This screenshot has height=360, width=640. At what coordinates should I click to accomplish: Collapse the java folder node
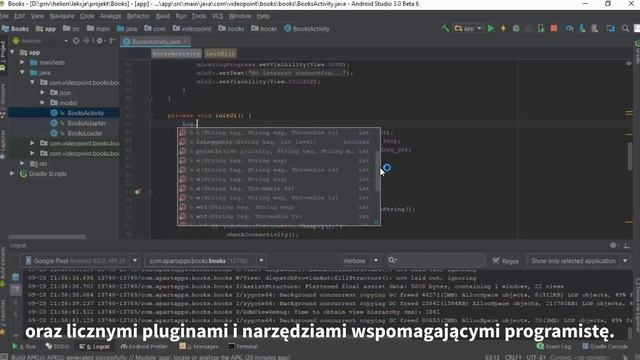click(22, 72)
